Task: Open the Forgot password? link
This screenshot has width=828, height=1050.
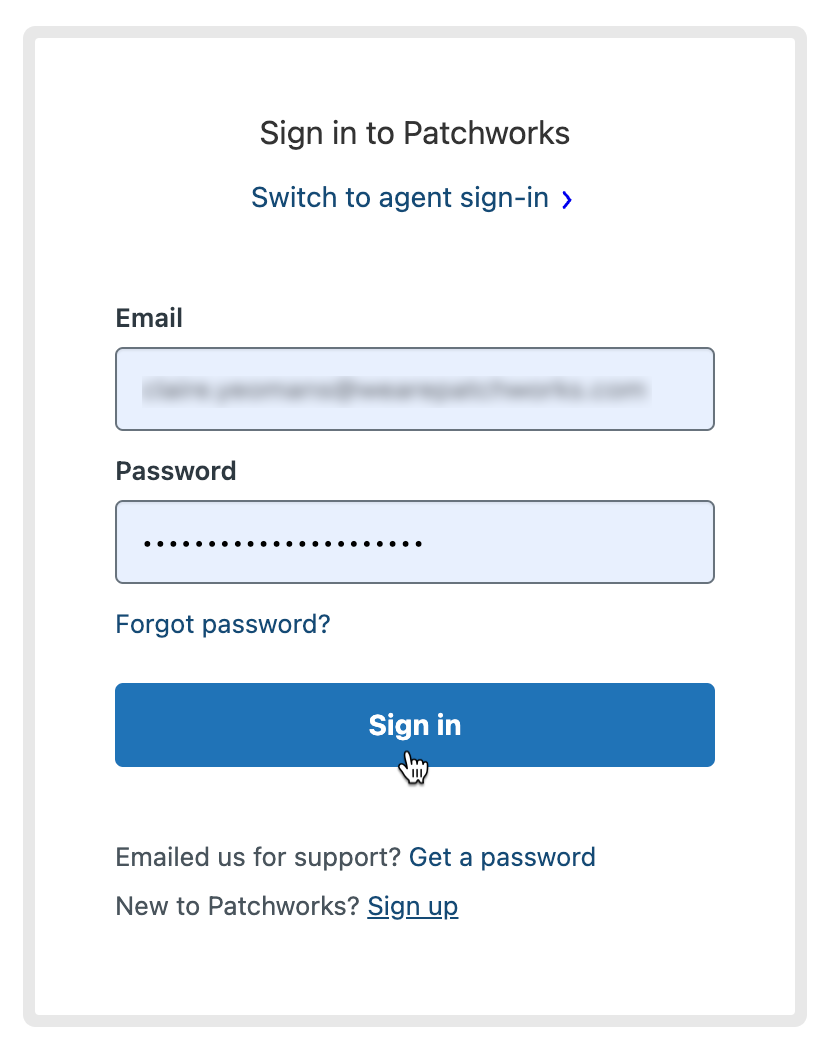Action: tap(223, 625)
